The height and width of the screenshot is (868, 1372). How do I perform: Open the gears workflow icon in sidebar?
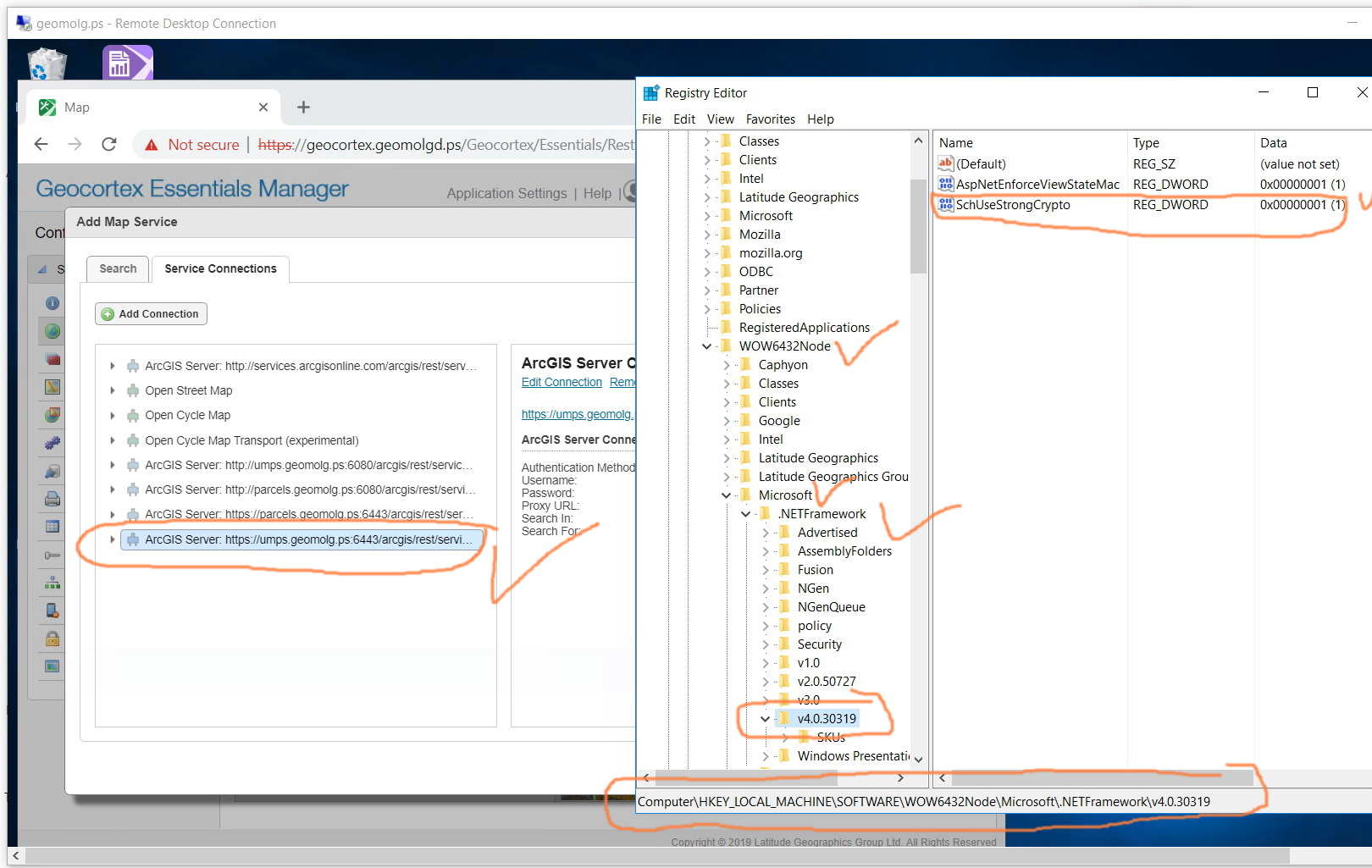coord(53,443)
